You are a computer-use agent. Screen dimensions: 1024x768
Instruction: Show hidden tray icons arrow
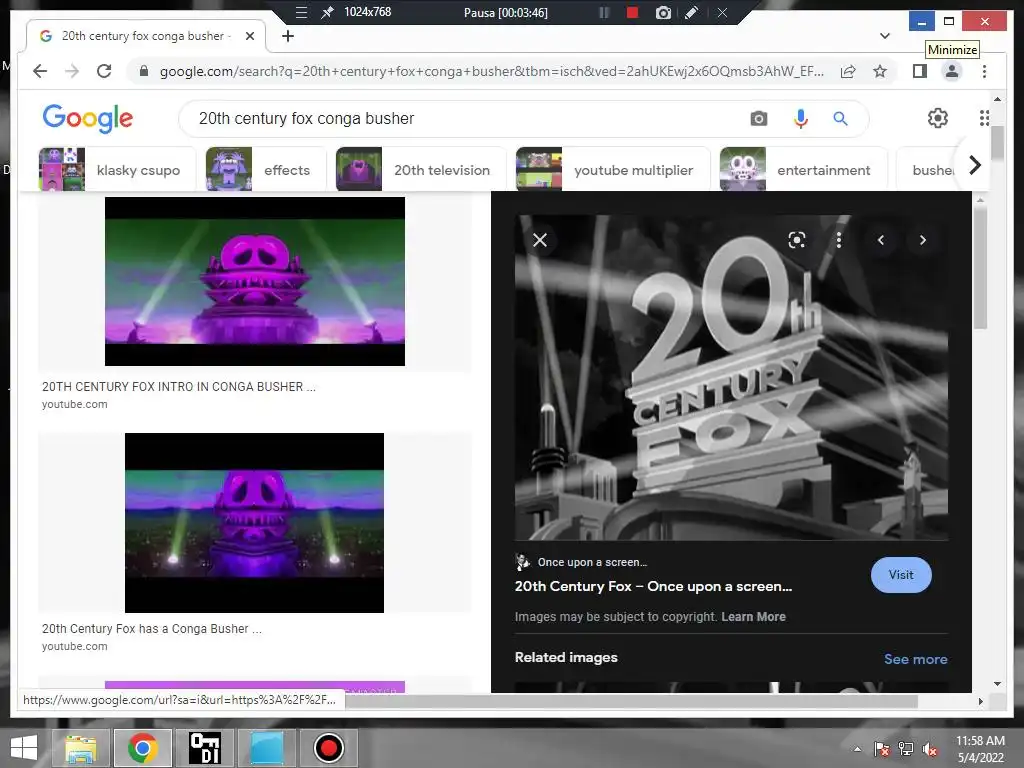pyautogui.click(x=857, y=749)
